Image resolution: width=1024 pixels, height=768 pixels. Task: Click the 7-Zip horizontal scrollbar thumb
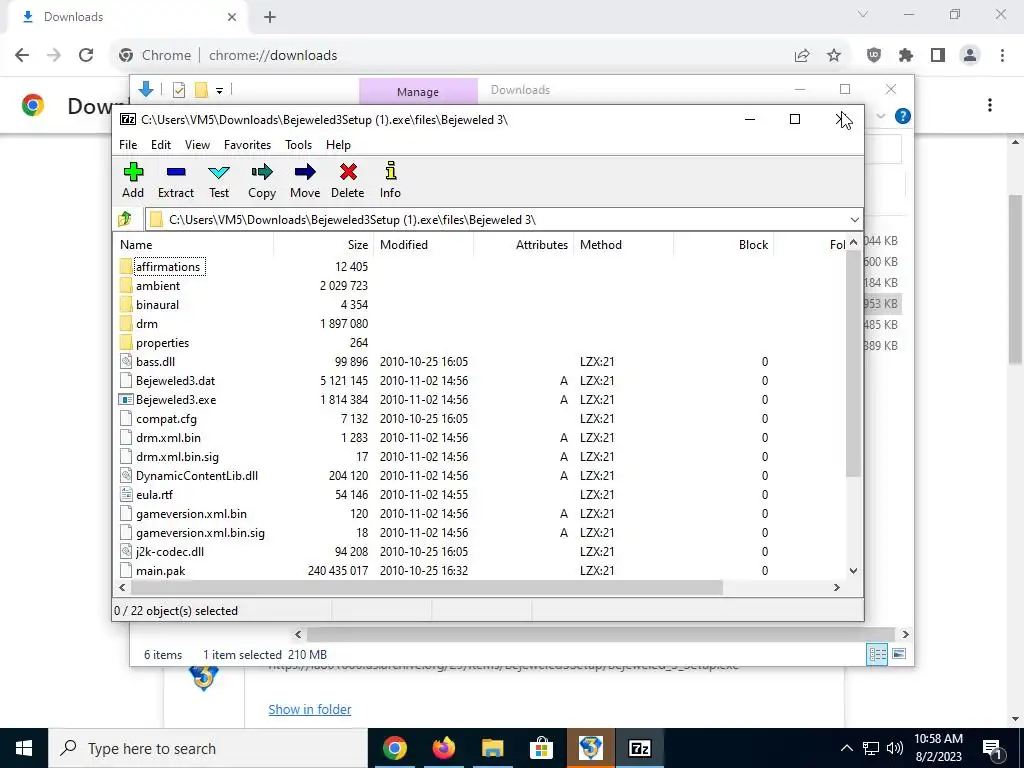(x=426, y=588)
